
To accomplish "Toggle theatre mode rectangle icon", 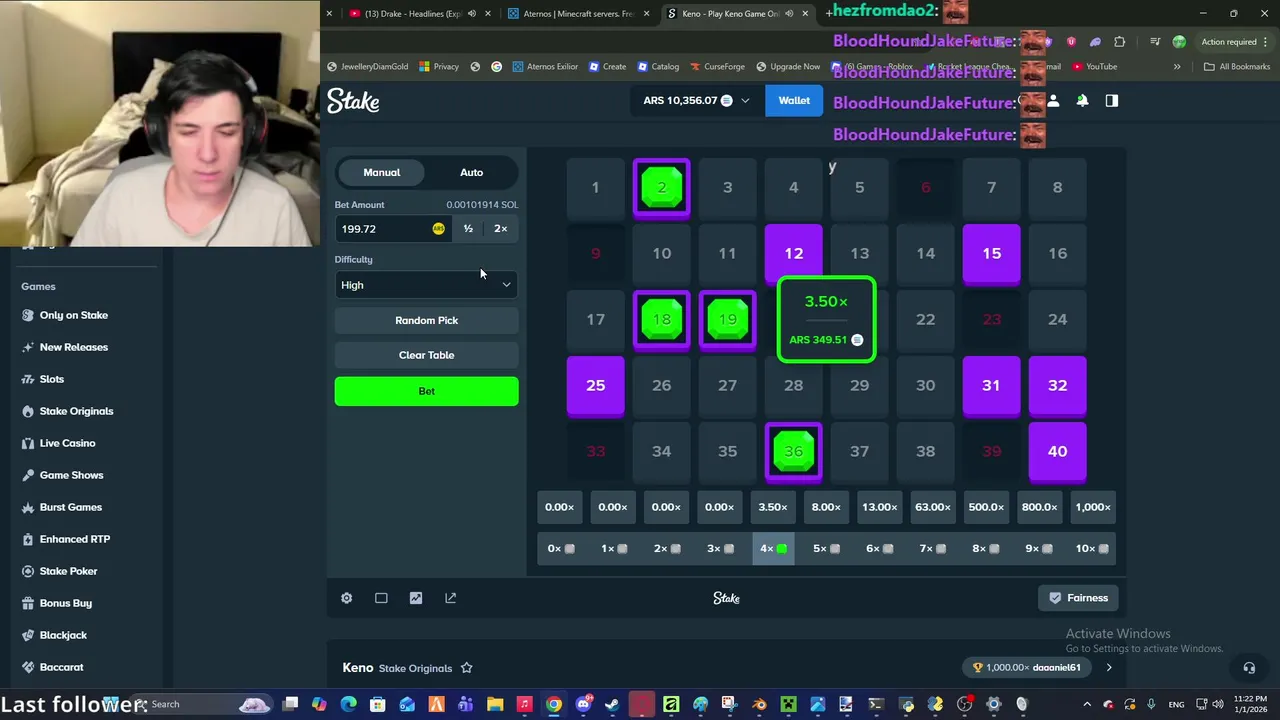I will pos(381,598).
